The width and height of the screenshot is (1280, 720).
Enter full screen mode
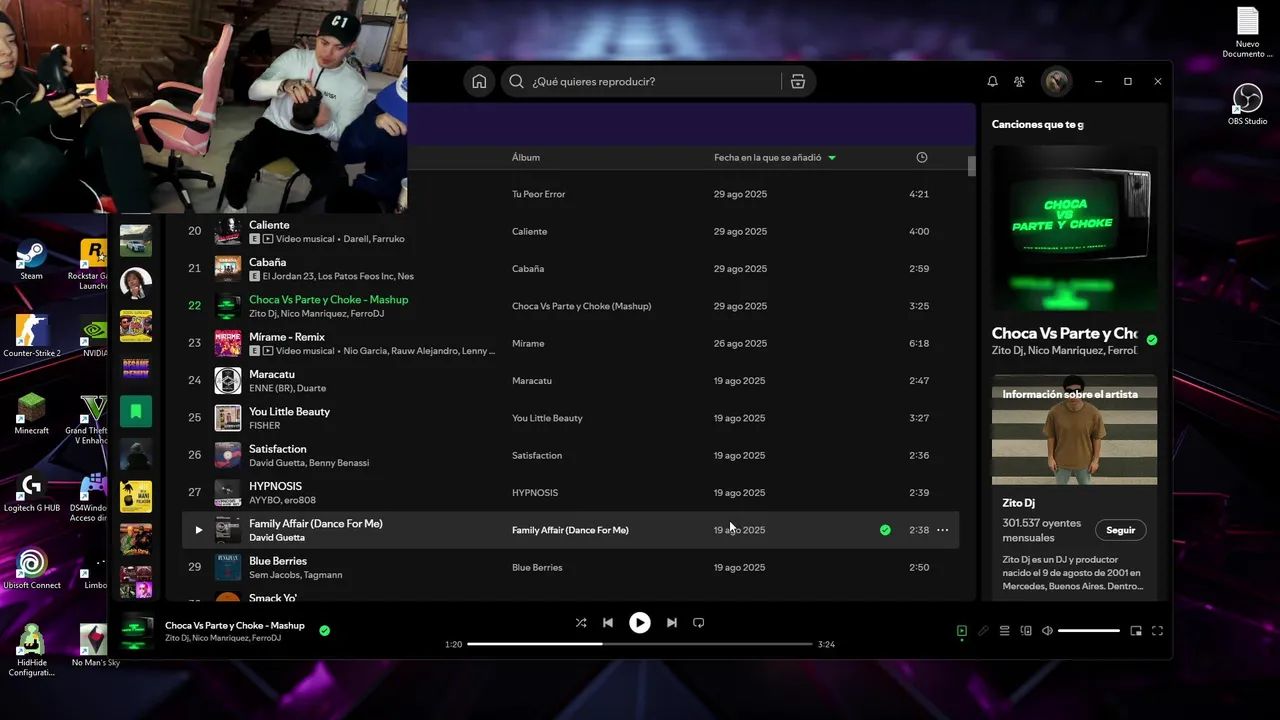1157,631
